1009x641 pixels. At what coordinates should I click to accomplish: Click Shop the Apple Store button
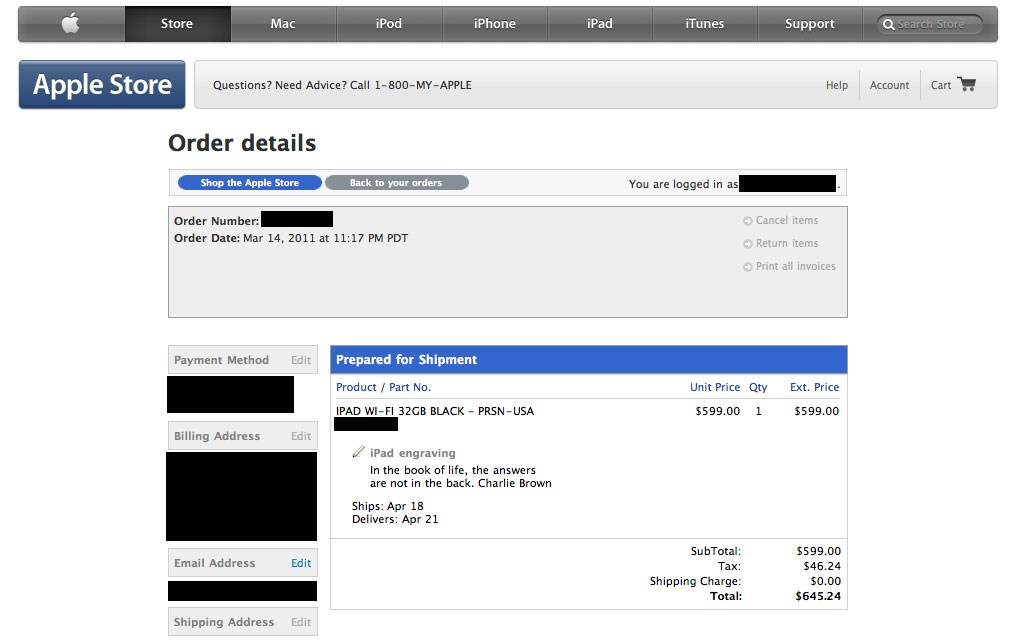coord(250,183)
